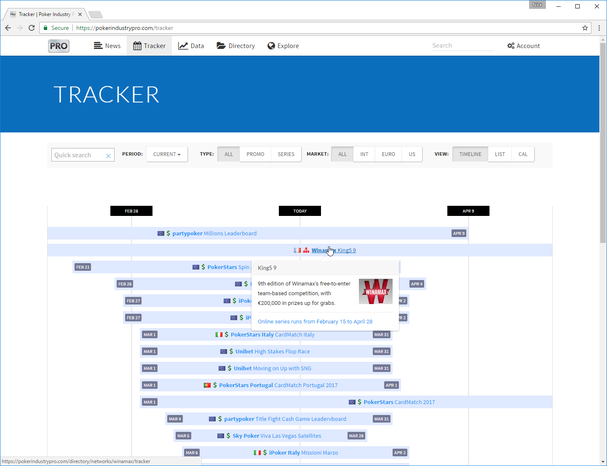
Task: Filter market by INT
Action: tap(364, 154)
